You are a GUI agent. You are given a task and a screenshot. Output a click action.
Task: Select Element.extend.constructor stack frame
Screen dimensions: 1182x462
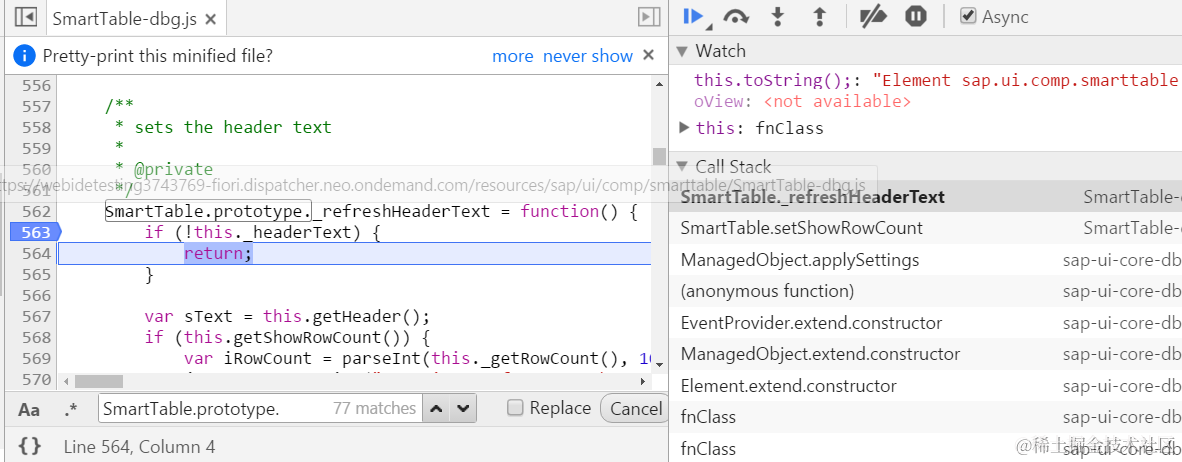[926, 386]
